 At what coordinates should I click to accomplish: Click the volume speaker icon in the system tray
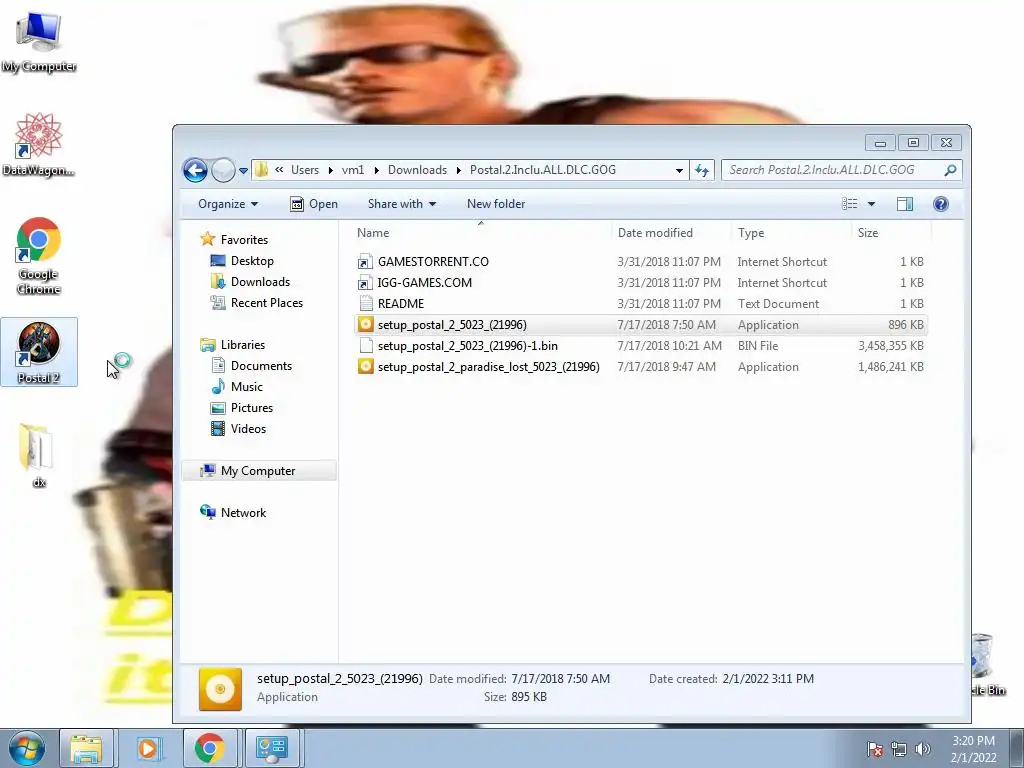pyautogui.click(x=923, y=749)
